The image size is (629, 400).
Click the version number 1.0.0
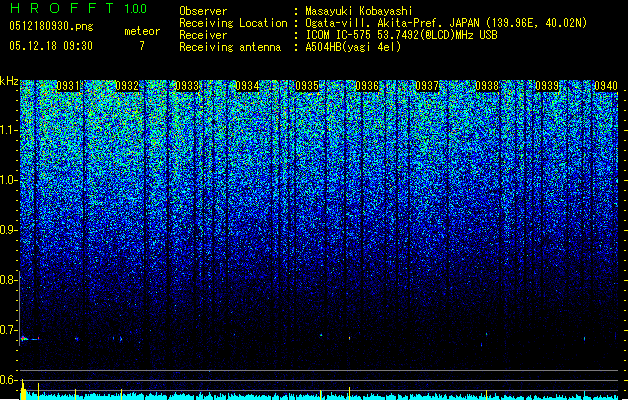coord(135,8)
